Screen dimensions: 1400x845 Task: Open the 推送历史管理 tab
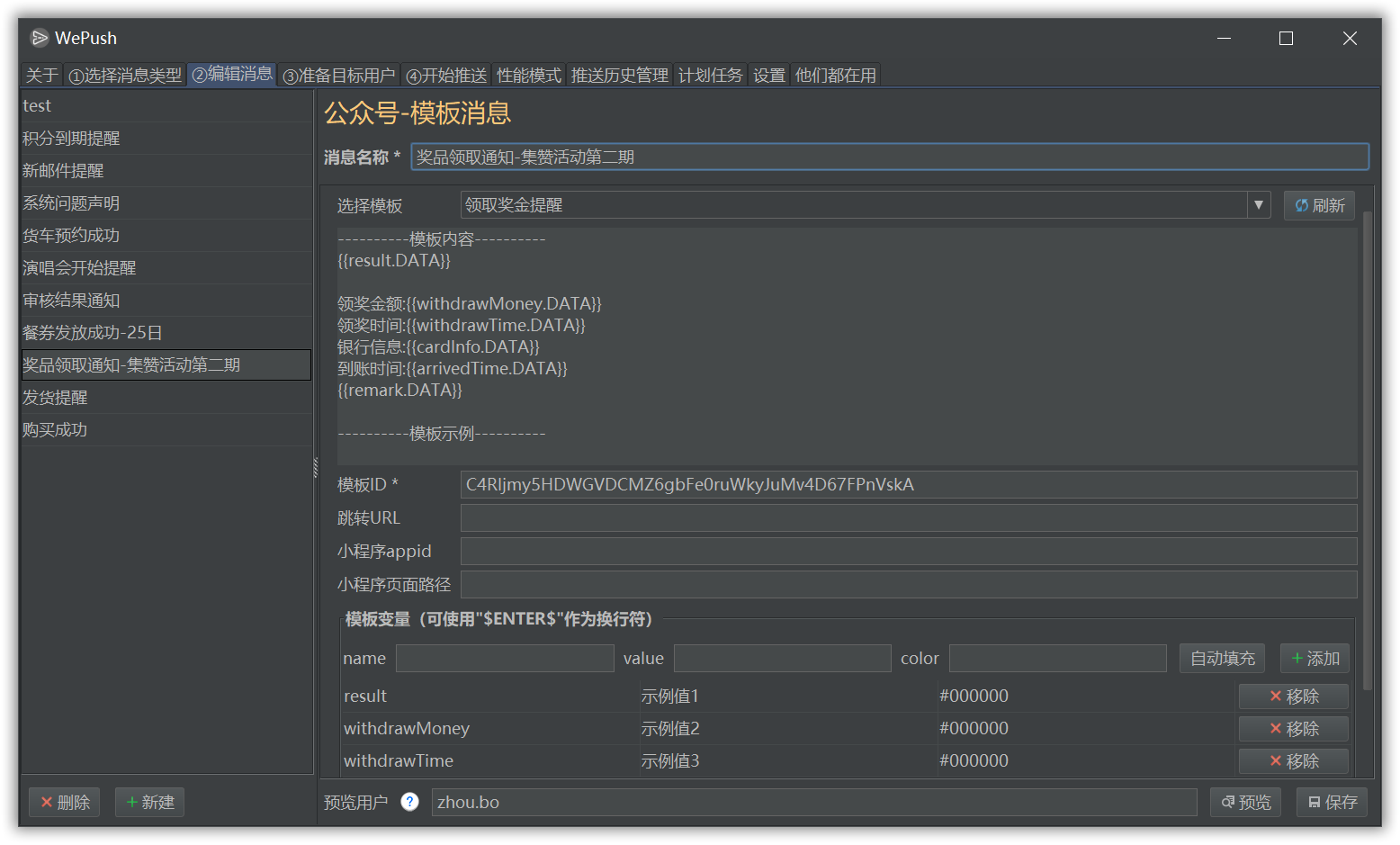[620, 76]
